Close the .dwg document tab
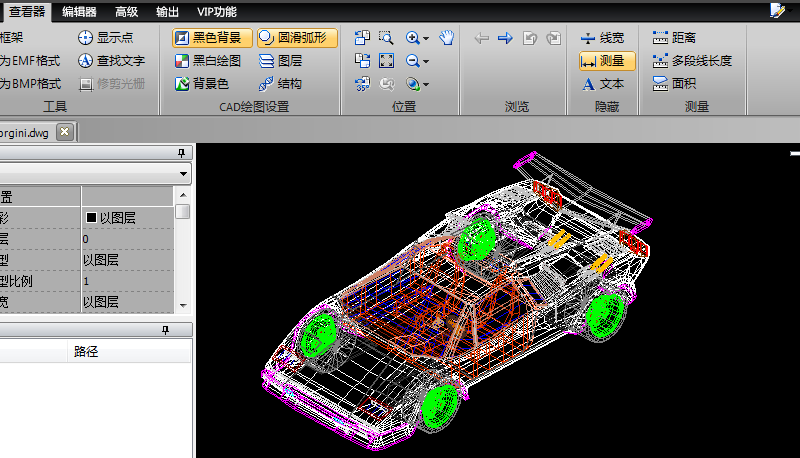800x458 pixels. 64,131
